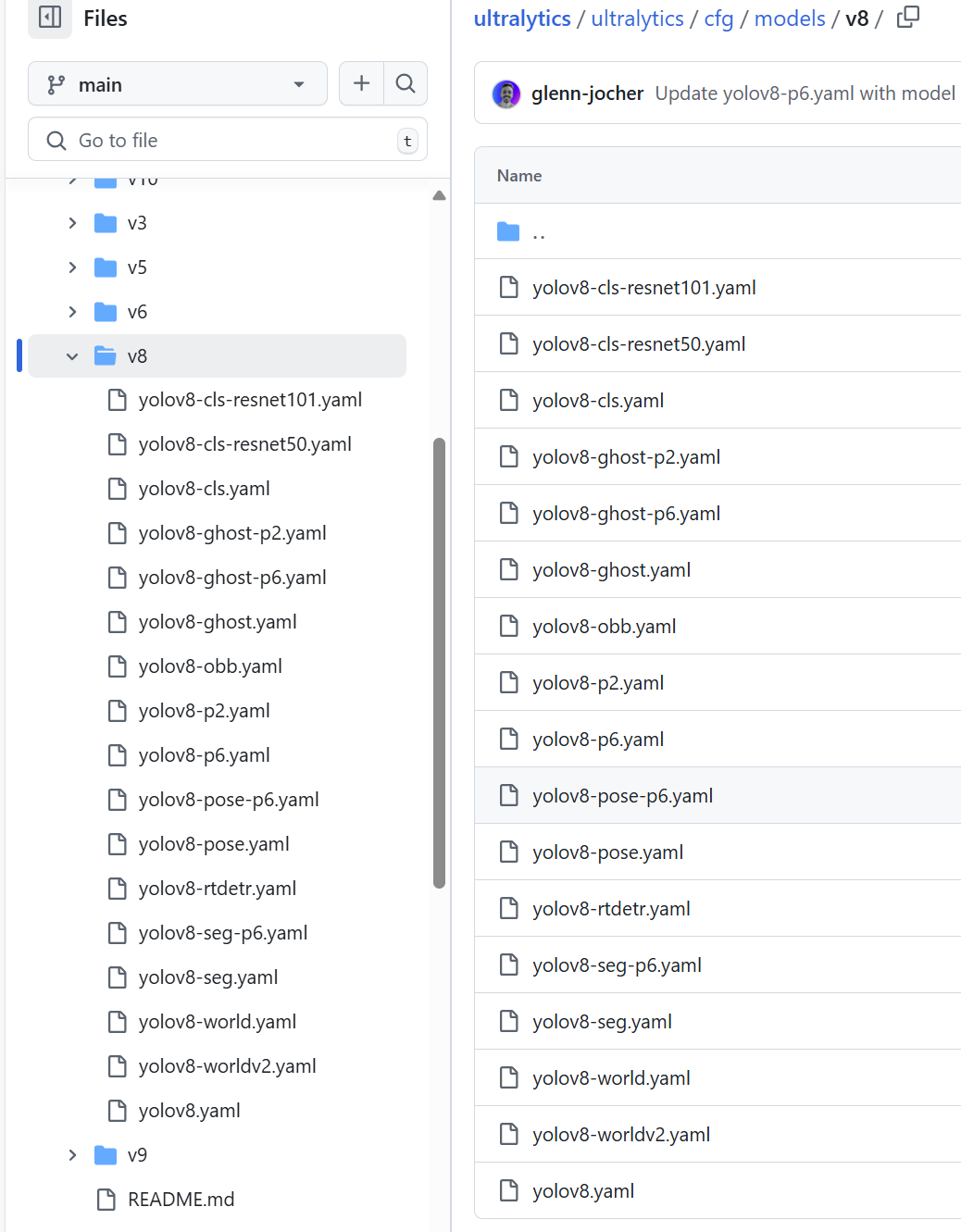Select yolov8-seg-p6.yaml in sidebar tree
This screenshot has height=1232, width=961.
(x=223, y=933)
